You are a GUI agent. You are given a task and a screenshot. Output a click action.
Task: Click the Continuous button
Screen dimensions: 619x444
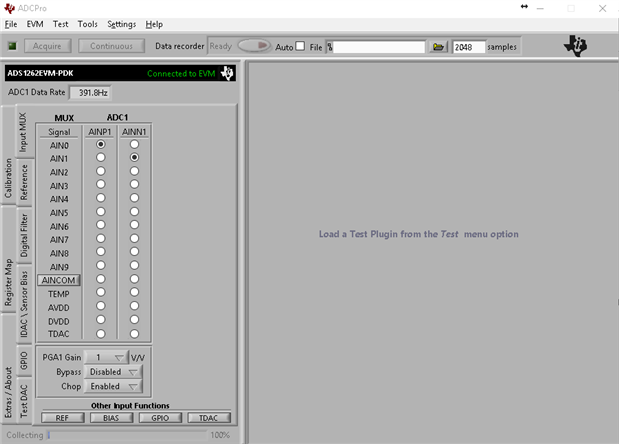[x=111, y=46]
